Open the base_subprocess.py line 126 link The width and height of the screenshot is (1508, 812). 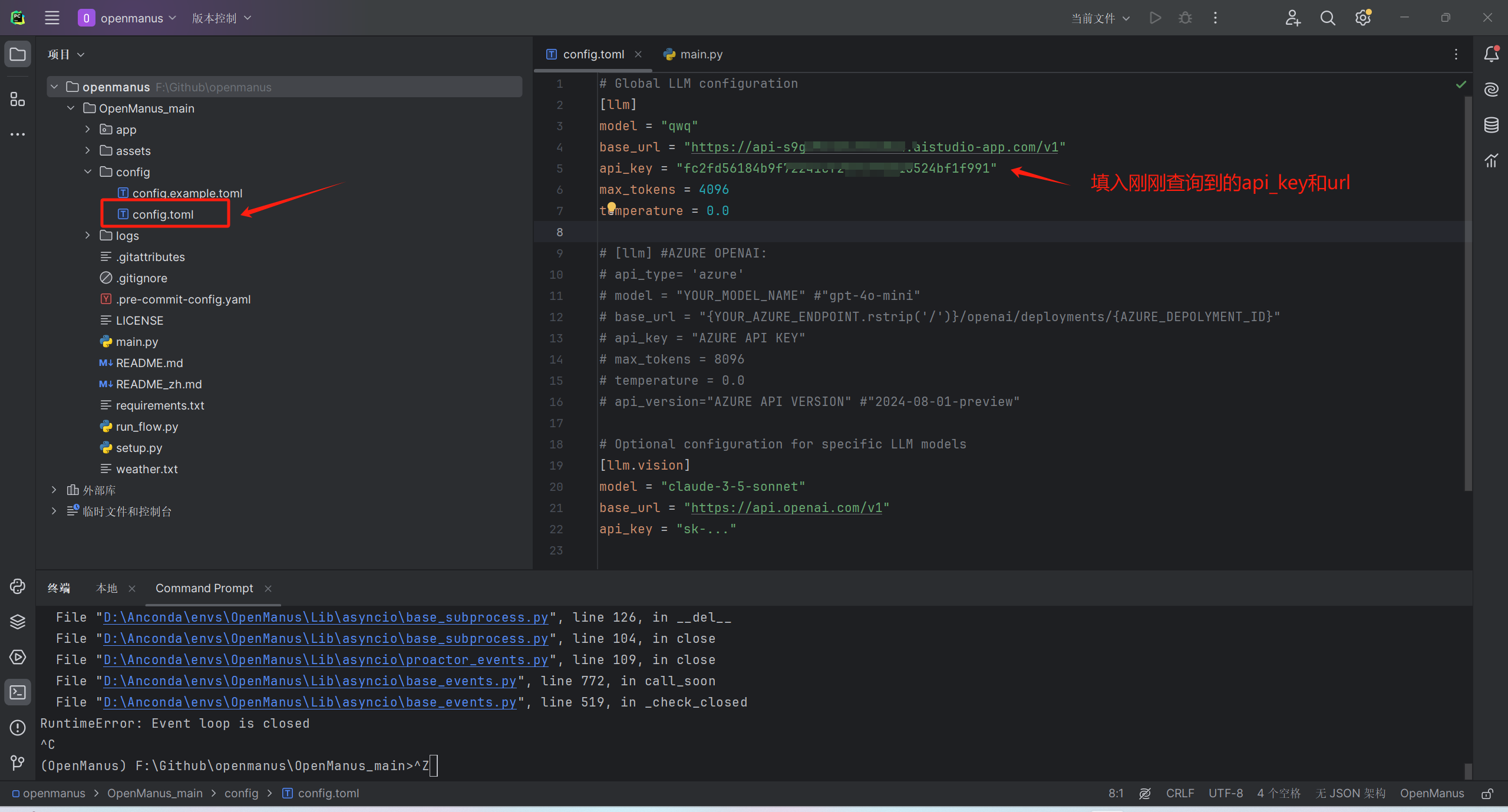point(325,617)
